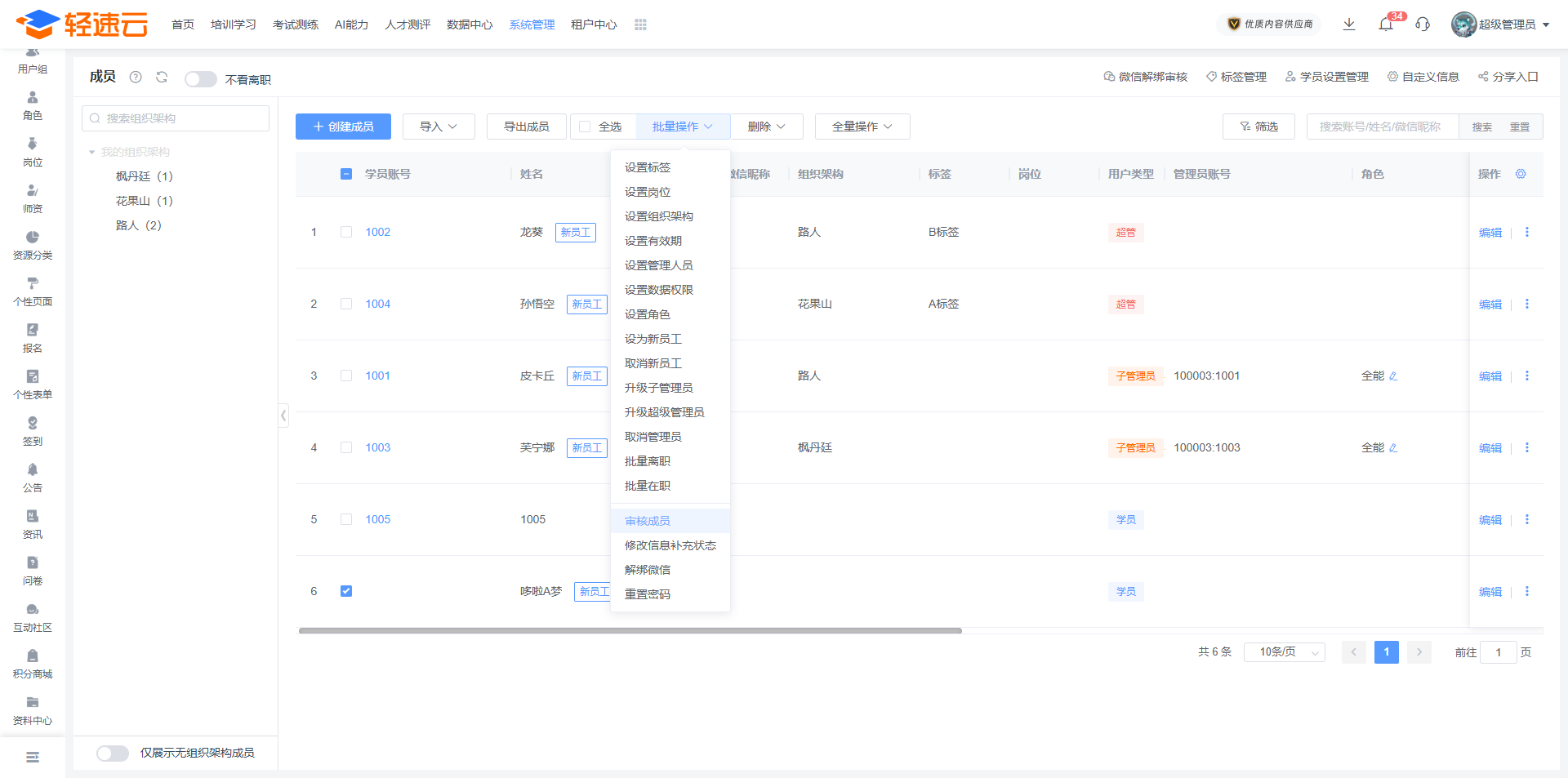The image size is (1568, 778).
Task: Open the notifications bell icon
Action: pyautogui.click(x=1386, y=24)
